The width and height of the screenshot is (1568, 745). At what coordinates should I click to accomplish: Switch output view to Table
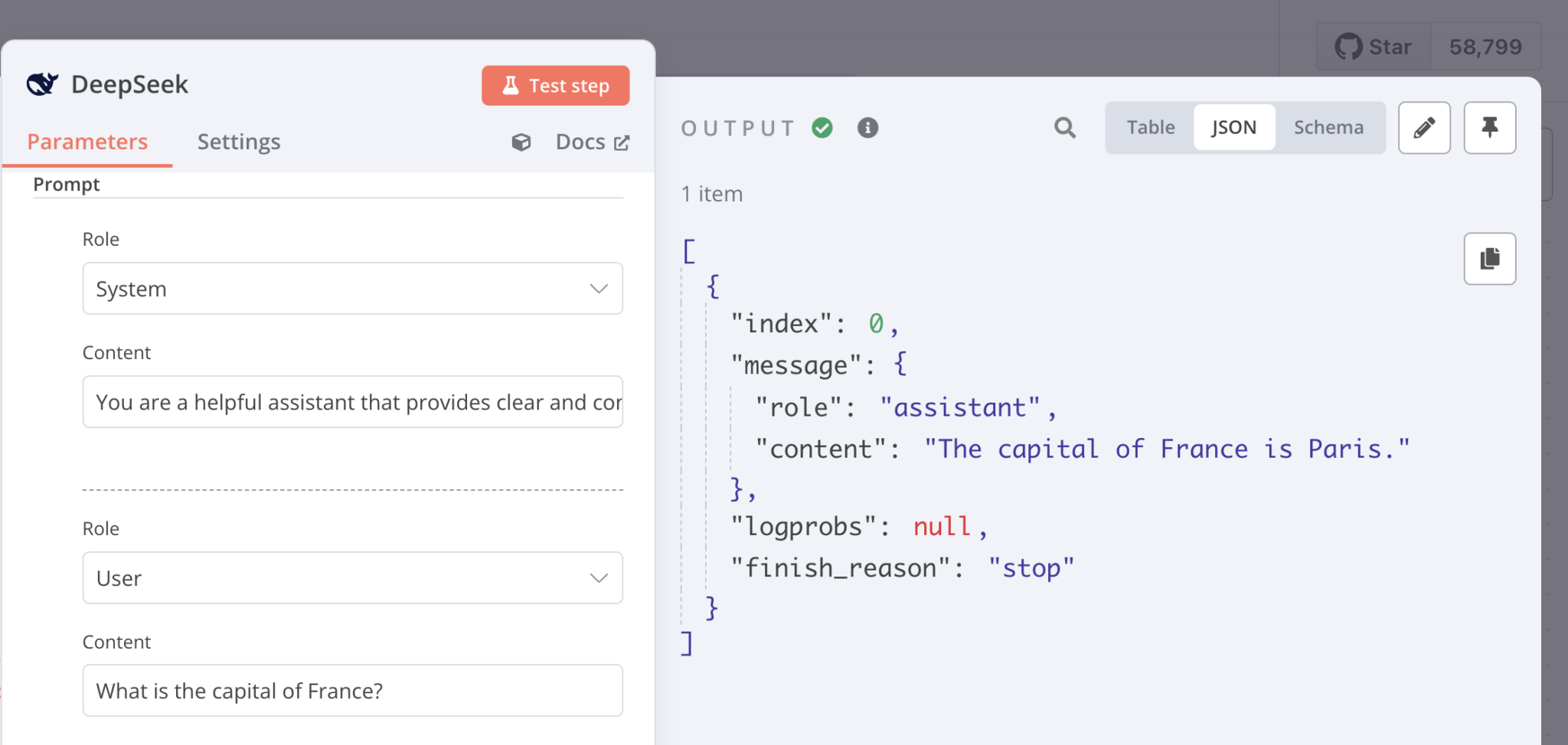1150,128
